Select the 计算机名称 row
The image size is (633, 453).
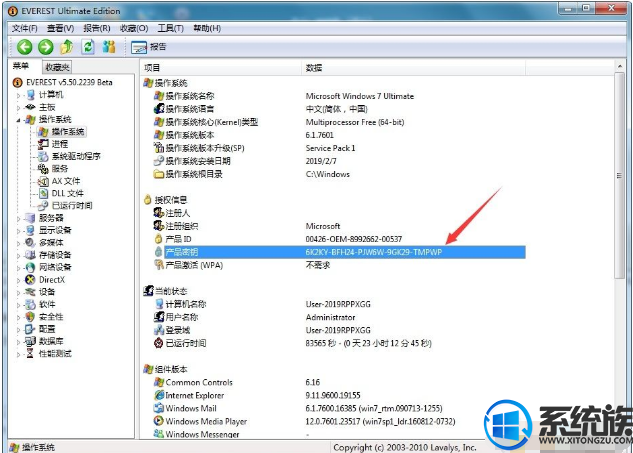[339, 304]
